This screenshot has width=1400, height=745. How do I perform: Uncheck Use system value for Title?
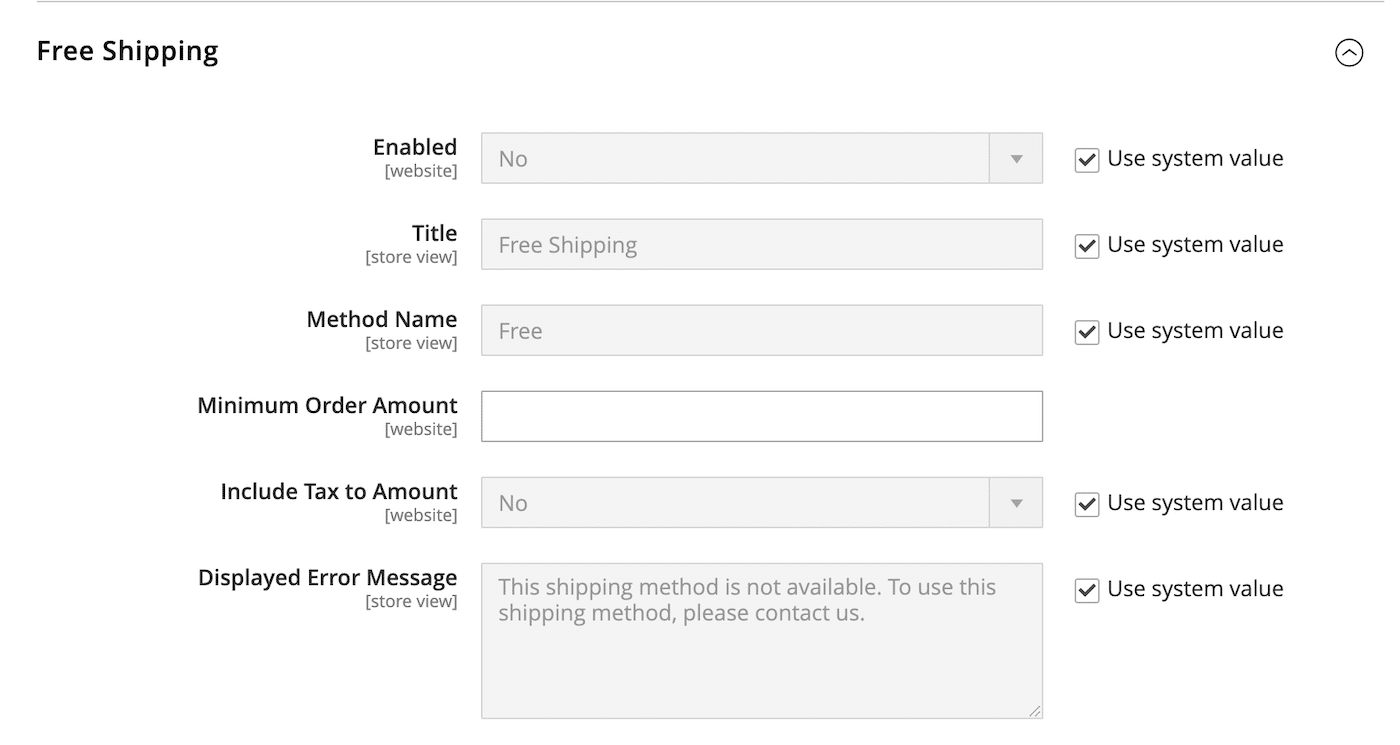[1087, 245]
